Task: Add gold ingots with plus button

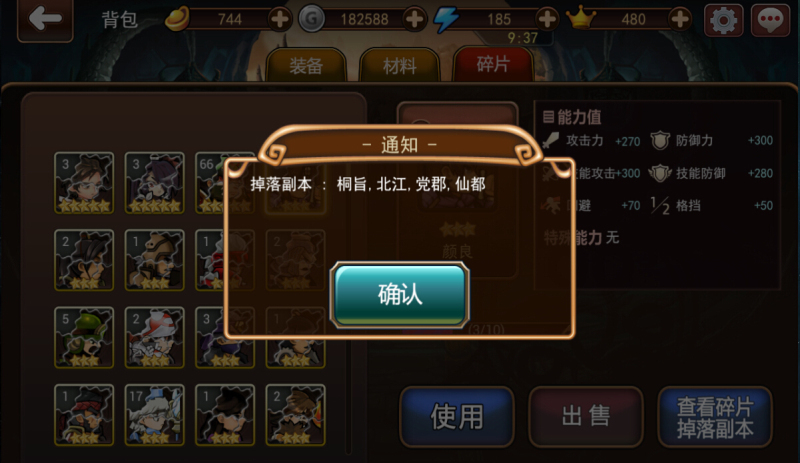Action: 280,19
